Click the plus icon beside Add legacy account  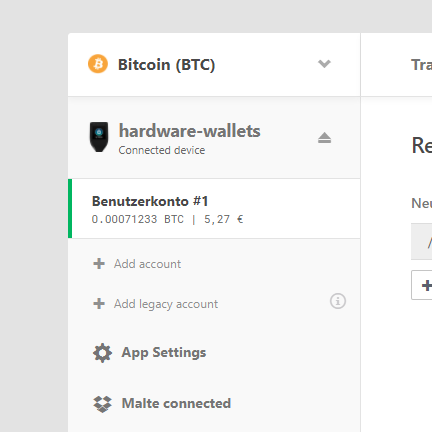[x=99, y=304]
